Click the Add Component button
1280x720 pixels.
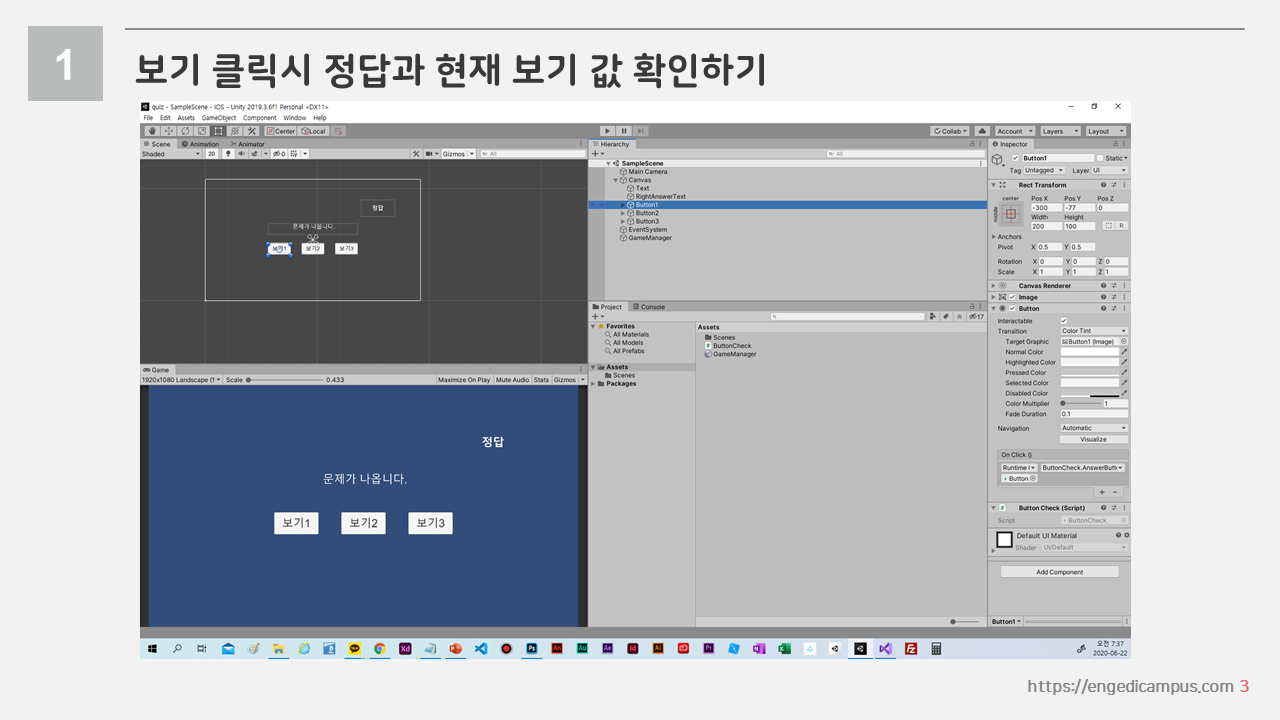(1060, 572)
